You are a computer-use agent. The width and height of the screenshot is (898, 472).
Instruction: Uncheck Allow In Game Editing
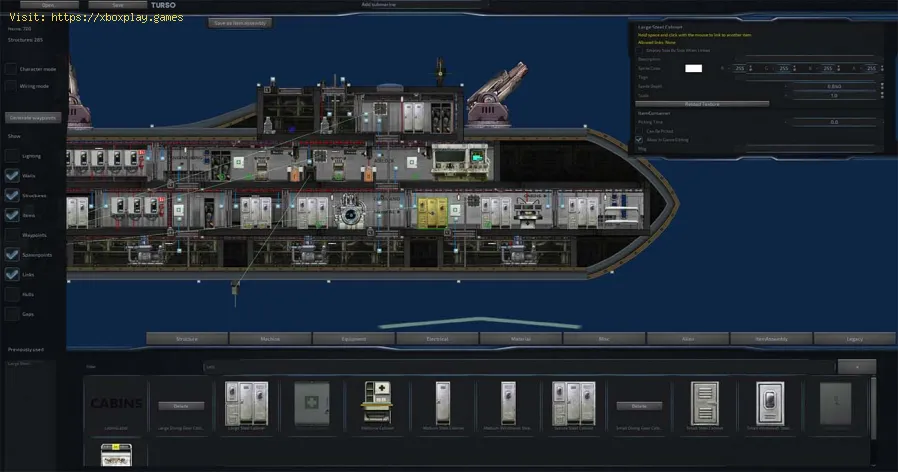point(639,140)
